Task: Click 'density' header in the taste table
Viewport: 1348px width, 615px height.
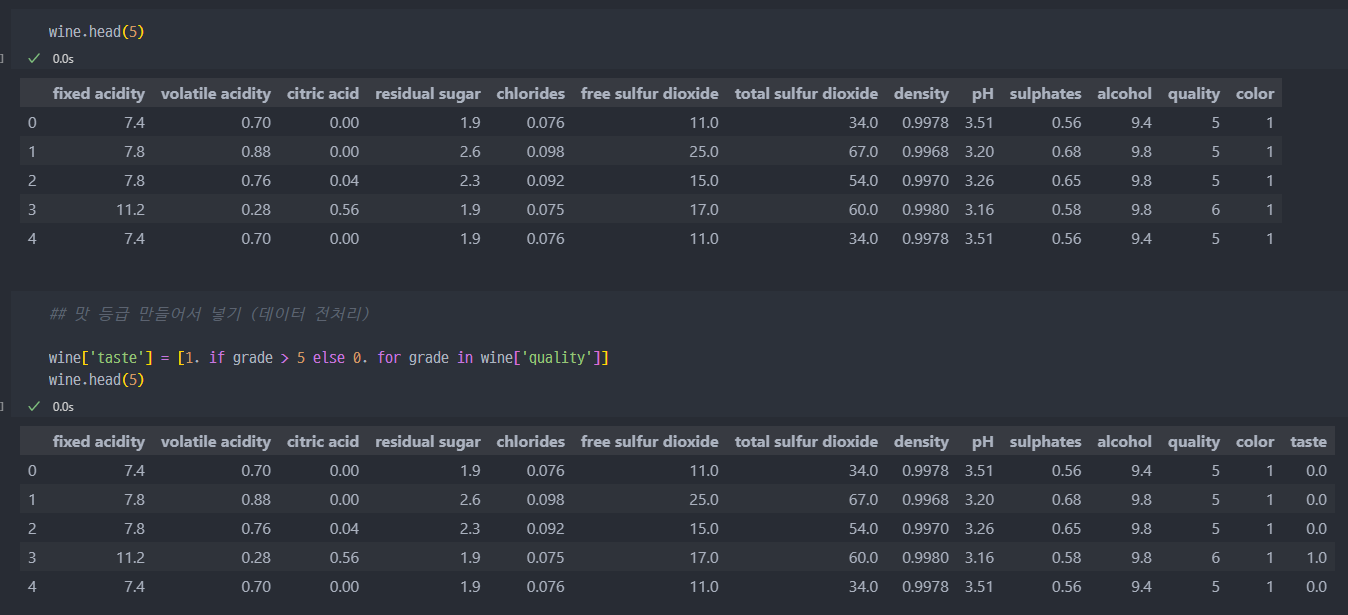Action: tap(922, 442)
